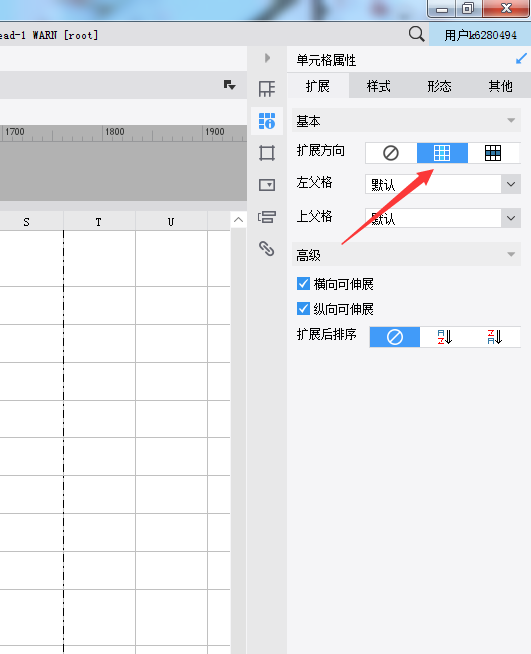Collapse the 基本 section
The height and width of the screenshot is (654, 531).
511,121
